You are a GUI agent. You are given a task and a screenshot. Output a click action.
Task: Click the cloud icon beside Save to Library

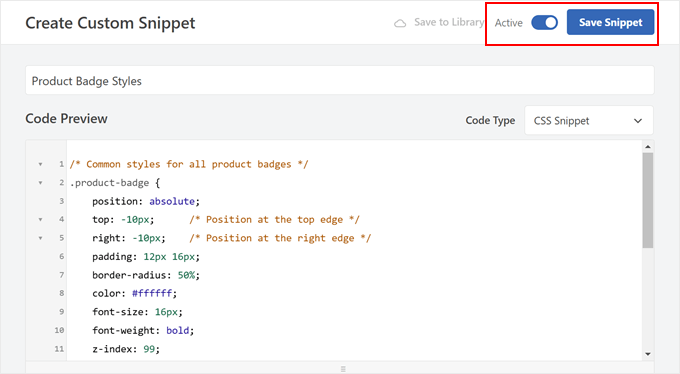point(400,23)
